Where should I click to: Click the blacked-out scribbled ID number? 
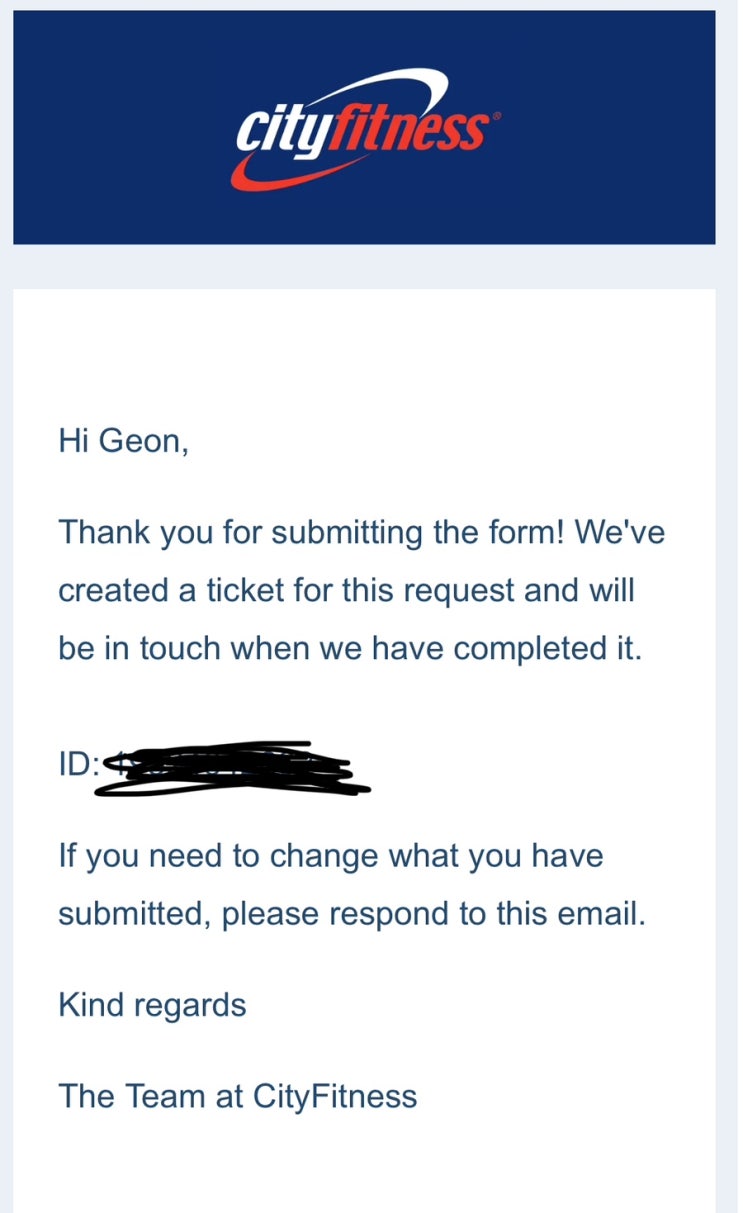click(x=232, y=770)
